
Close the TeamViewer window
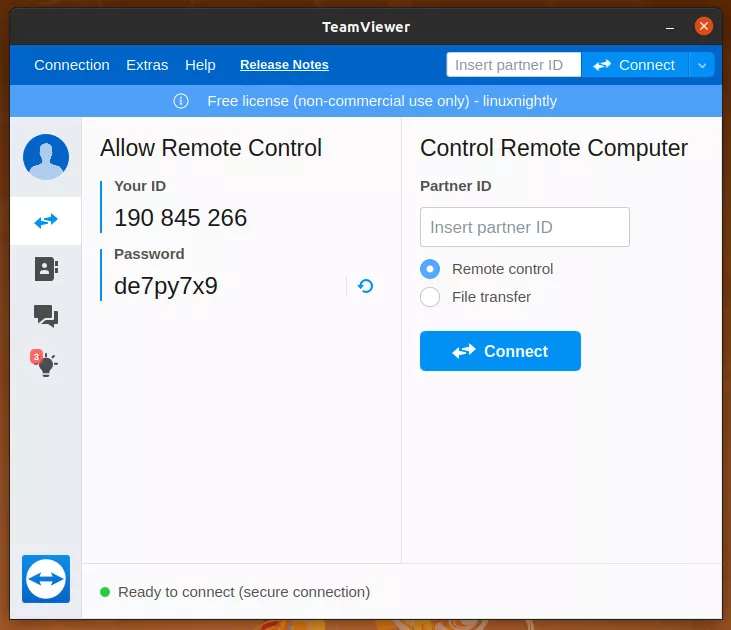703,26
